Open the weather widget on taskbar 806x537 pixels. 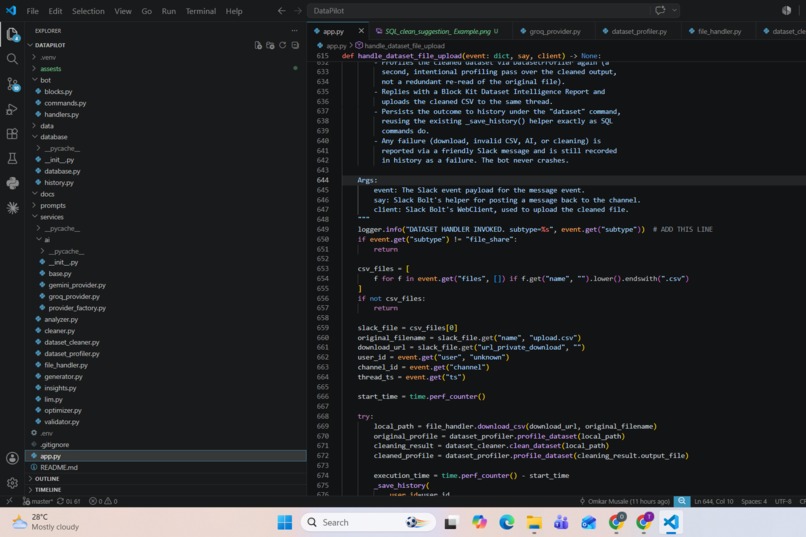45,522
